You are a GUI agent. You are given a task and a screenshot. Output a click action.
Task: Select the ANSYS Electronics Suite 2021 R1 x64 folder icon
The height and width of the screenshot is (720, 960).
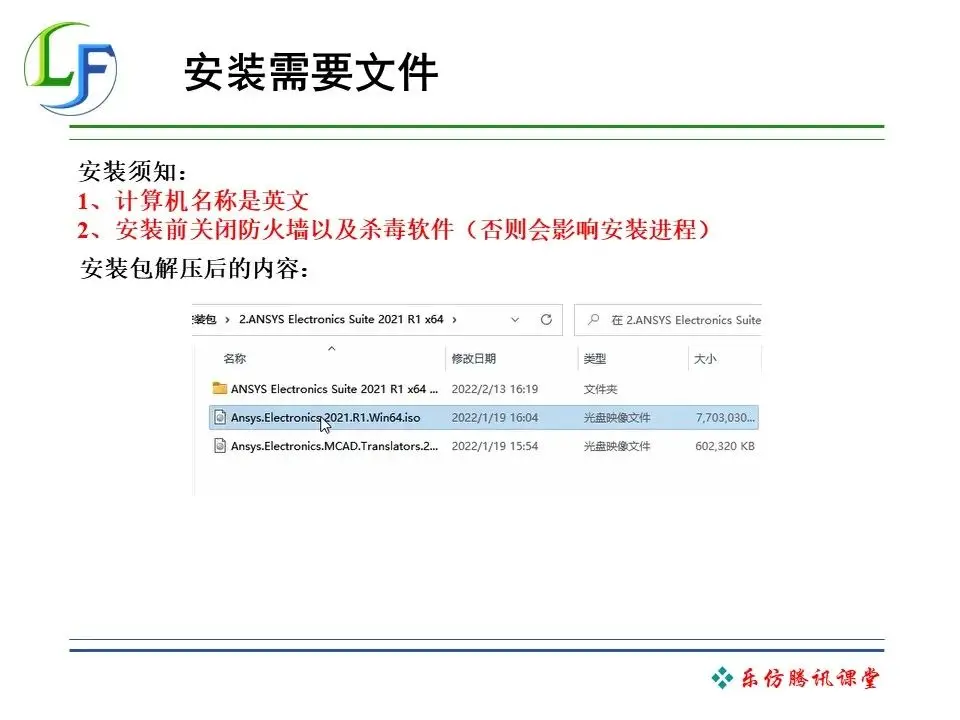(220, 388)
